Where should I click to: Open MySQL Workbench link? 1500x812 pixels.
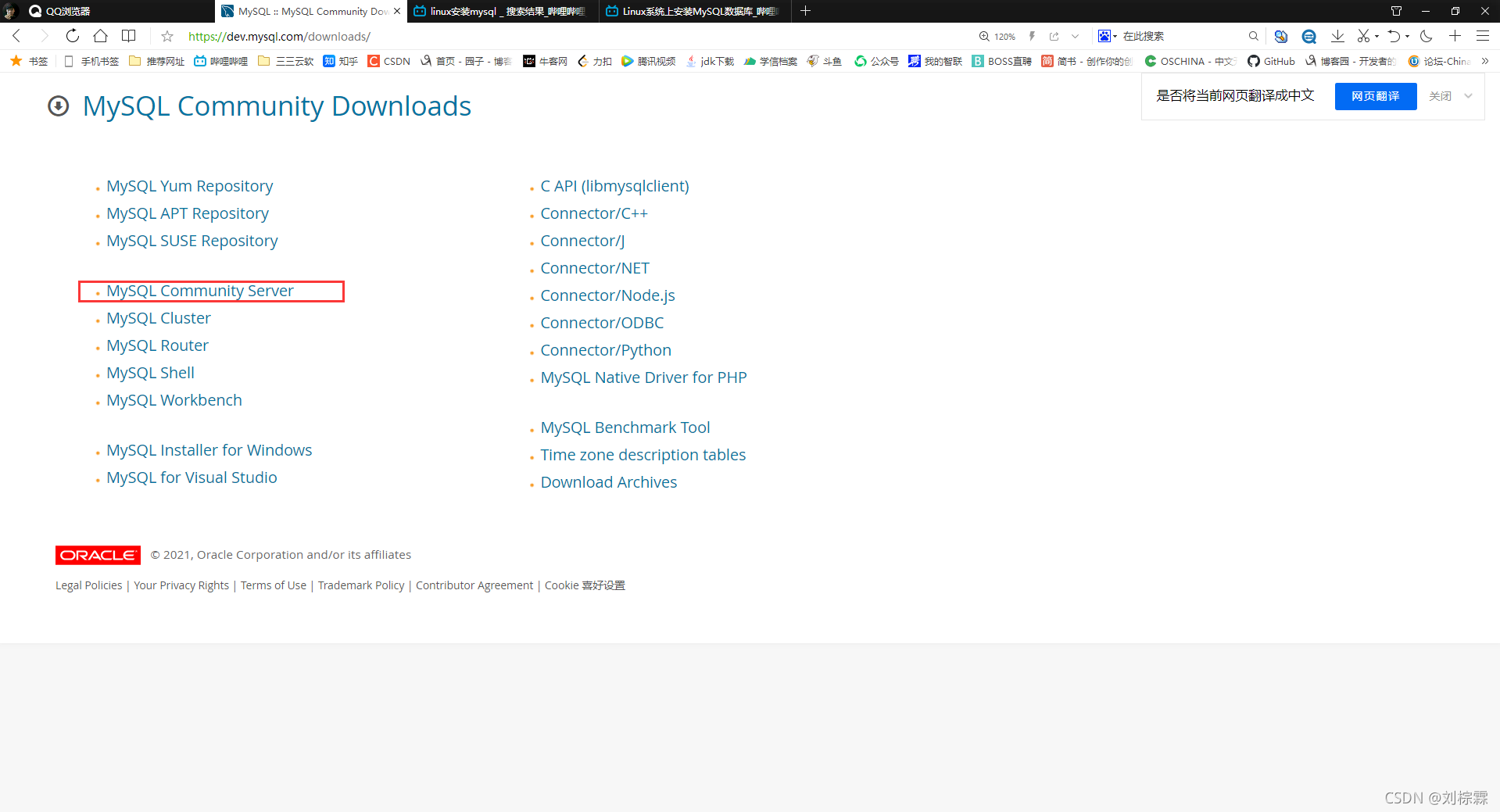(x=174, y=400)
